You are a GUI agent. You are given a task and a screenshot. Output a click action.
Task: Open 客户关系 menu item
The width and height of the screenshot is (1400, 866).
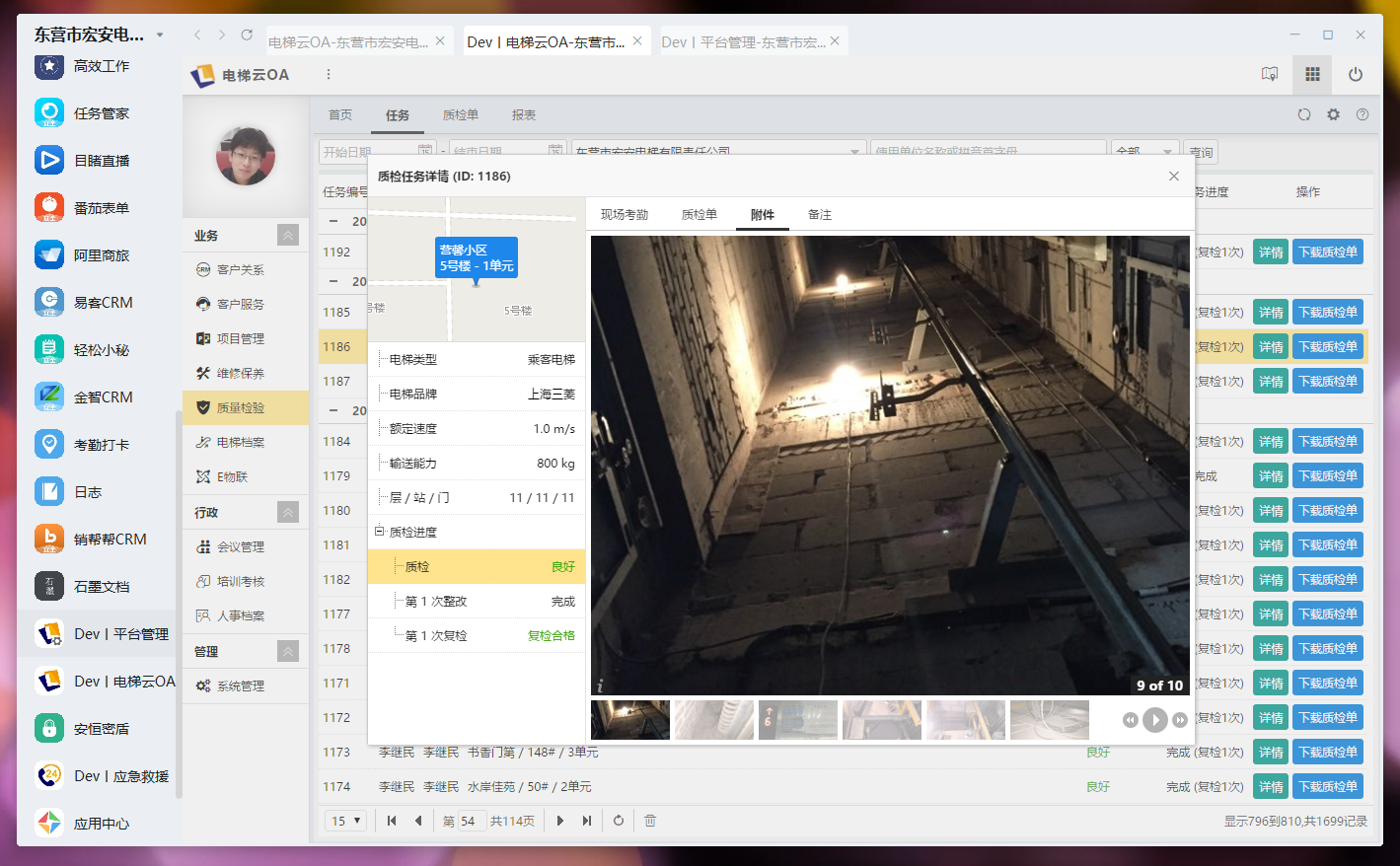coord(246,269)
